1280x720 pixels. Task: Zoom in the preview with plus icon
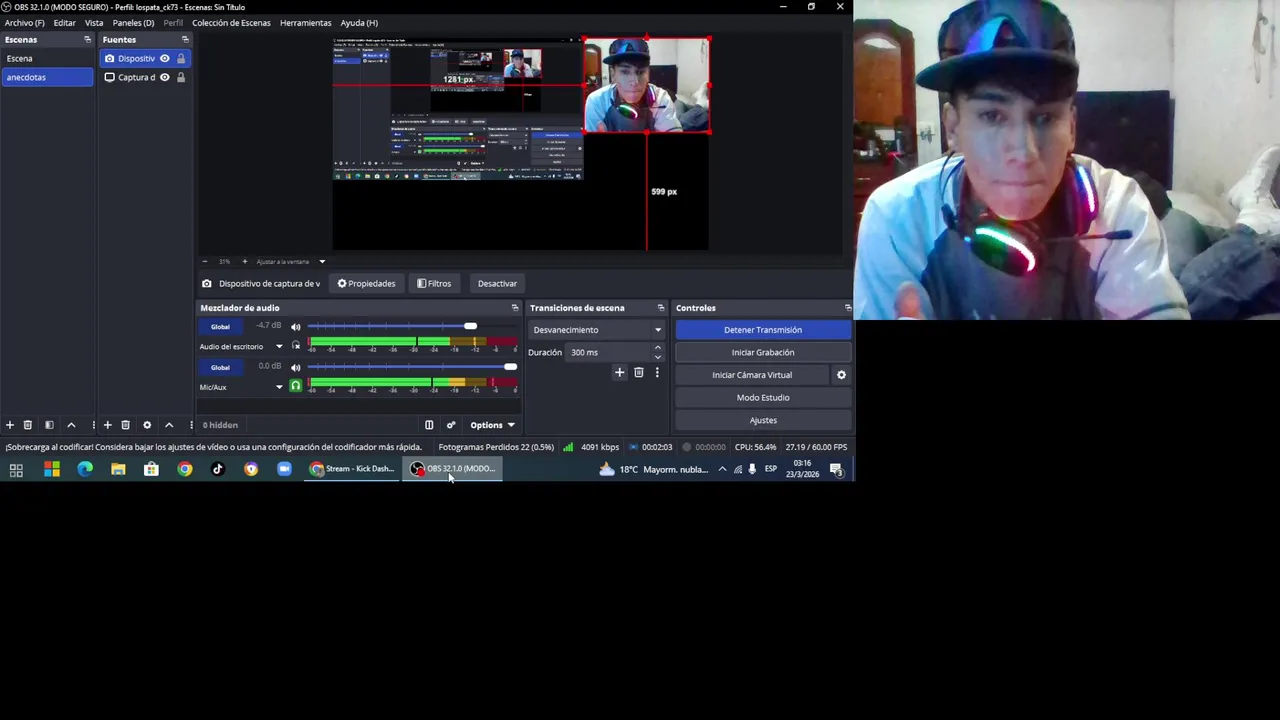[244, 262]
